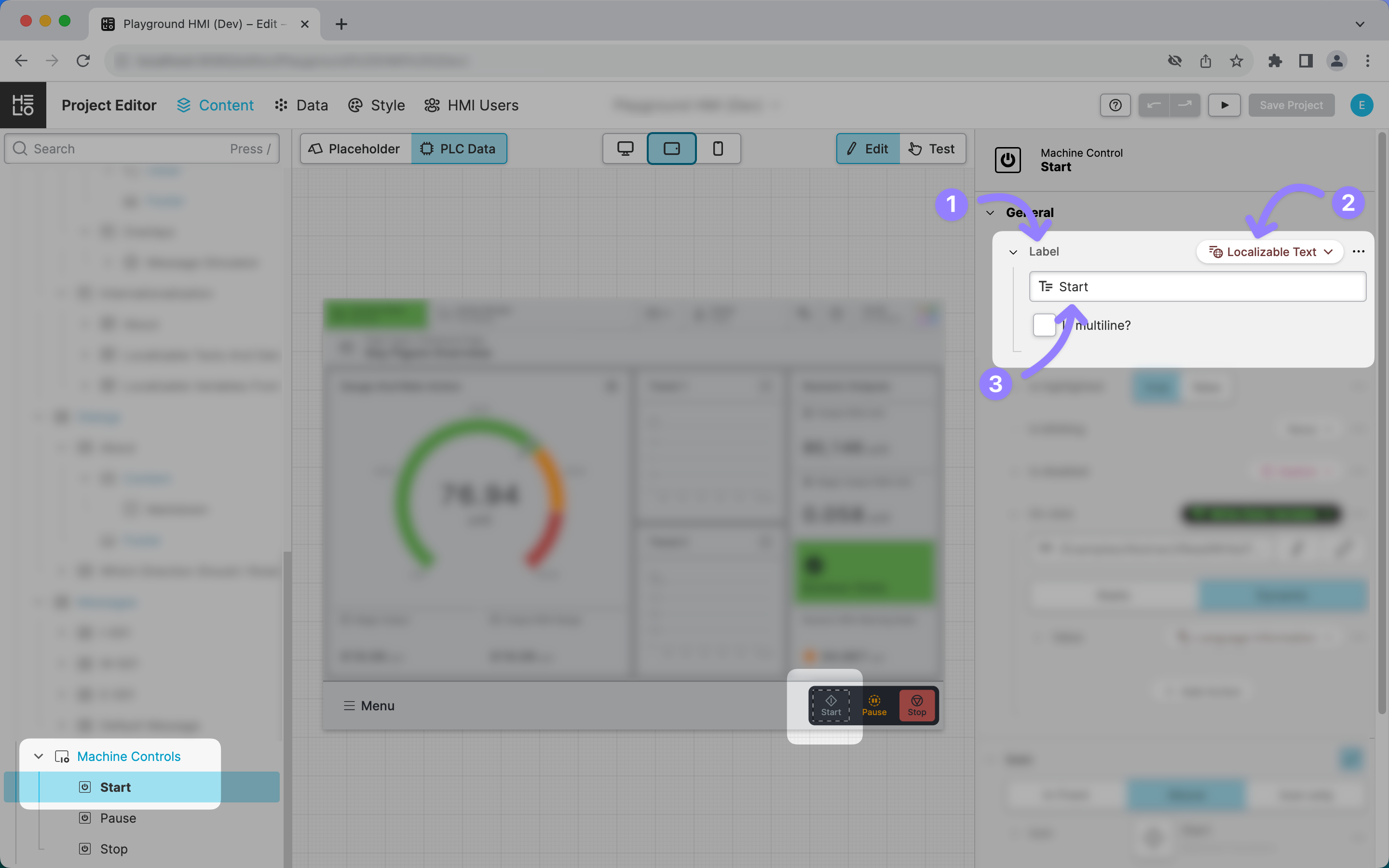
Task: Click the undo arrow button
Action: (1154, 105)
